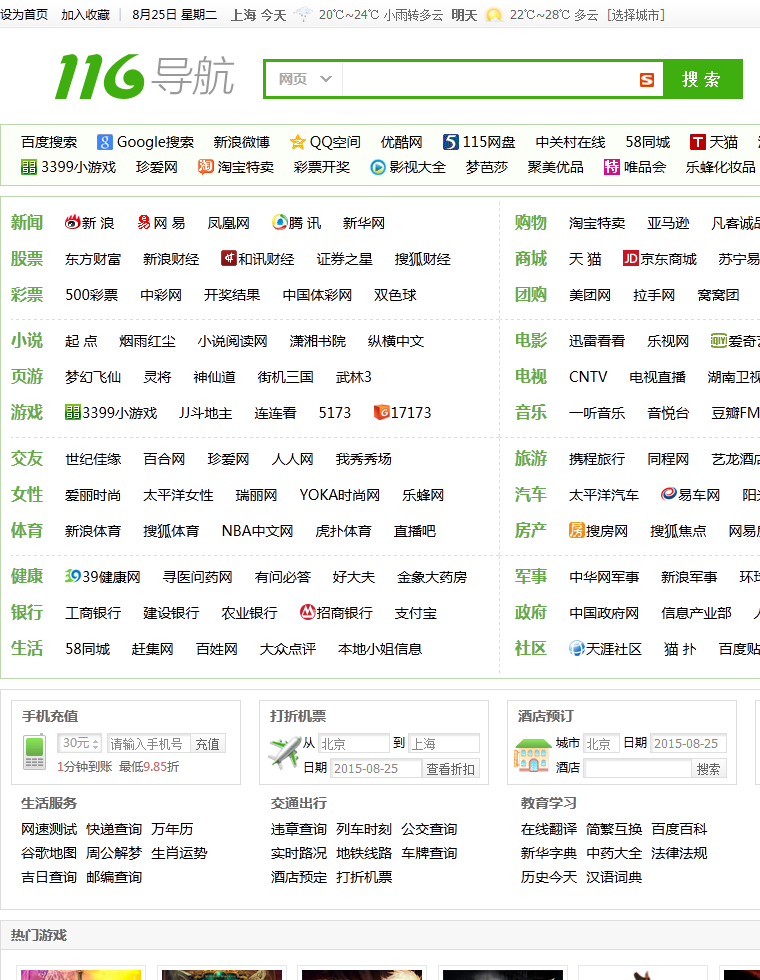Click the pink 唯品会 icon
Screen dimensions: 760x980
click(x=611, y=167)
